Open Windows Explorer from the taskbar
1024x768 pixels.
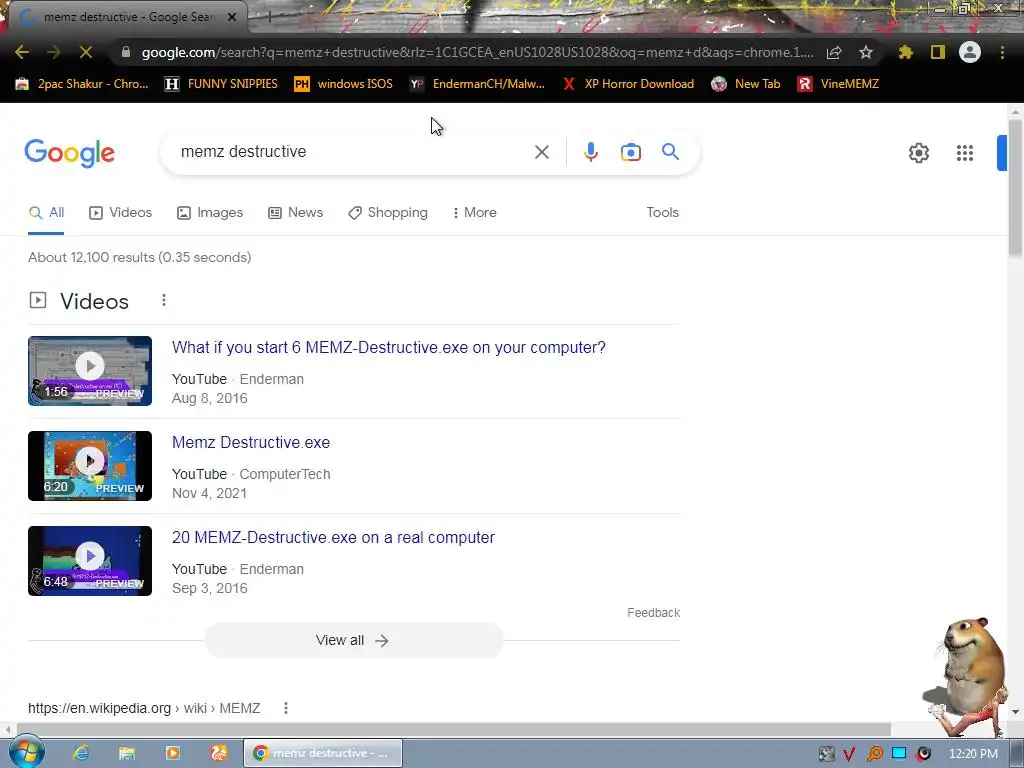click(127, 753)
